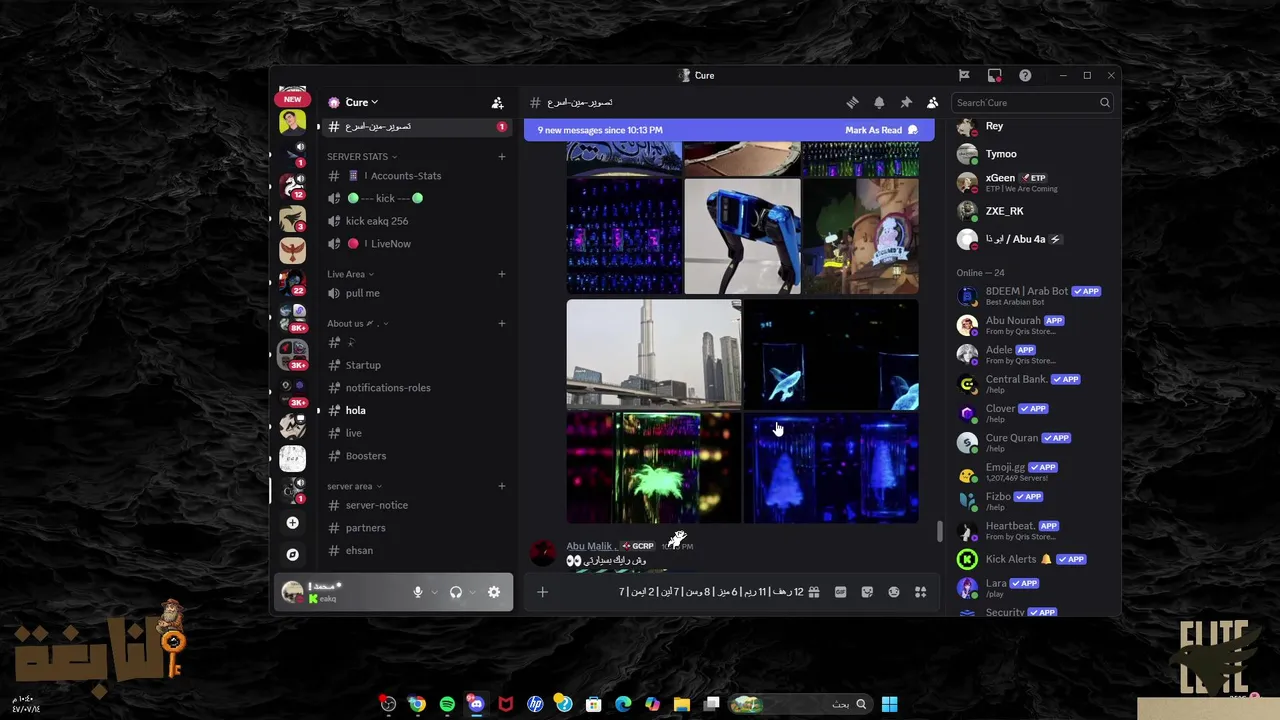Join the LiveNow voice channel
The image size is (1280, 720).
tap(415, 244)
